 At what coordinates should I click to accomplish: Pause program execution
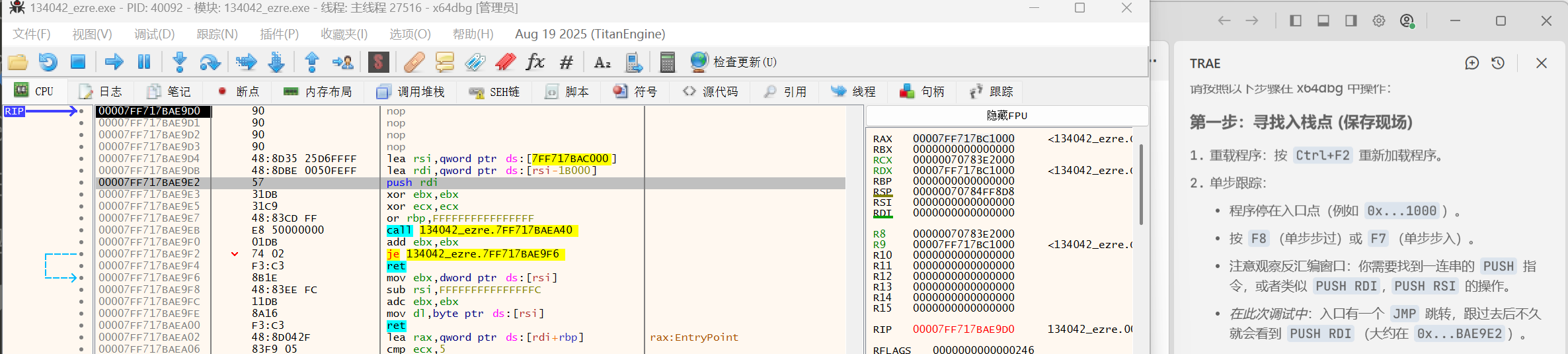(x=144, y=62)
